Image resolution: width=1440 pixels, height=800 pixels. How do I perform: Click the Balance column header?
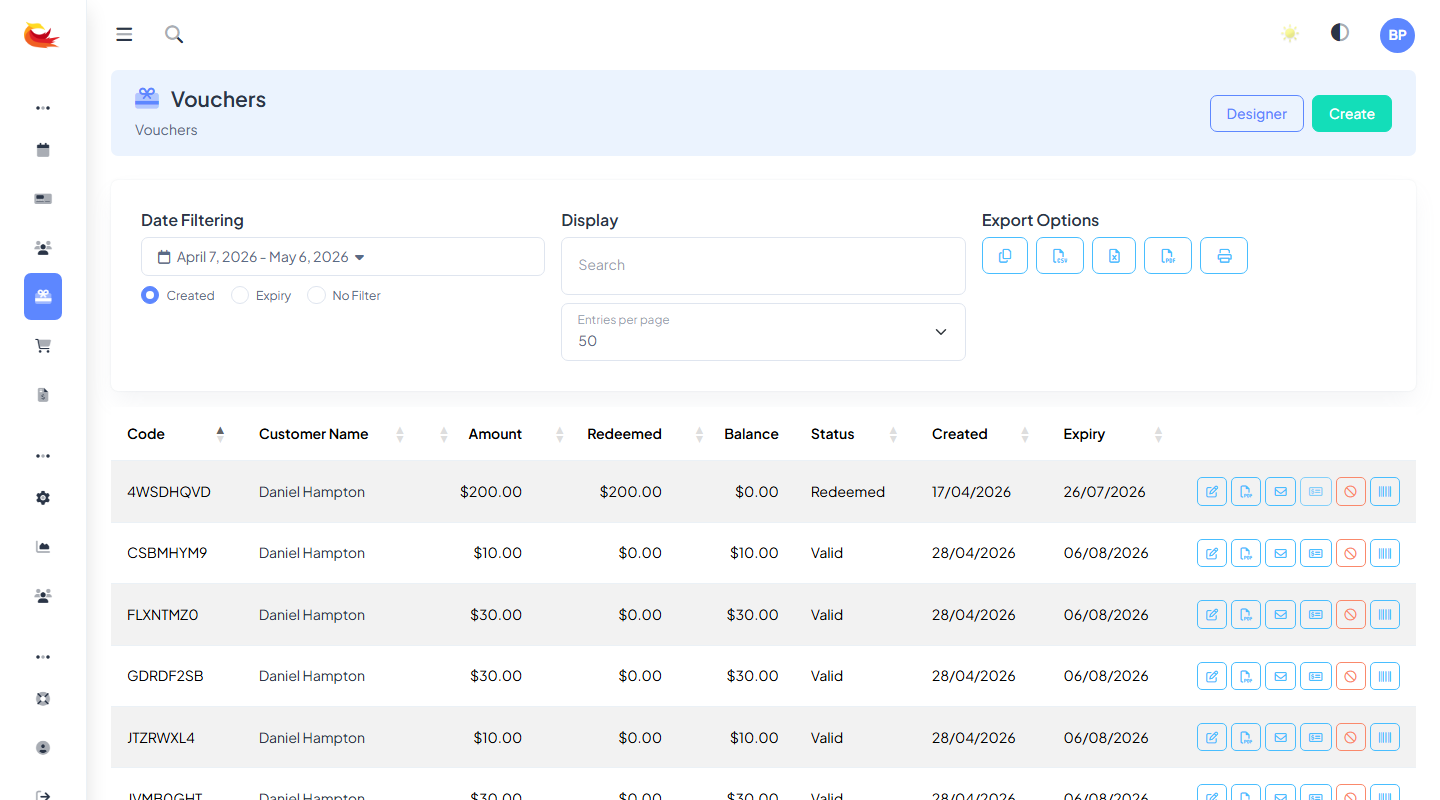pos(751,434)
